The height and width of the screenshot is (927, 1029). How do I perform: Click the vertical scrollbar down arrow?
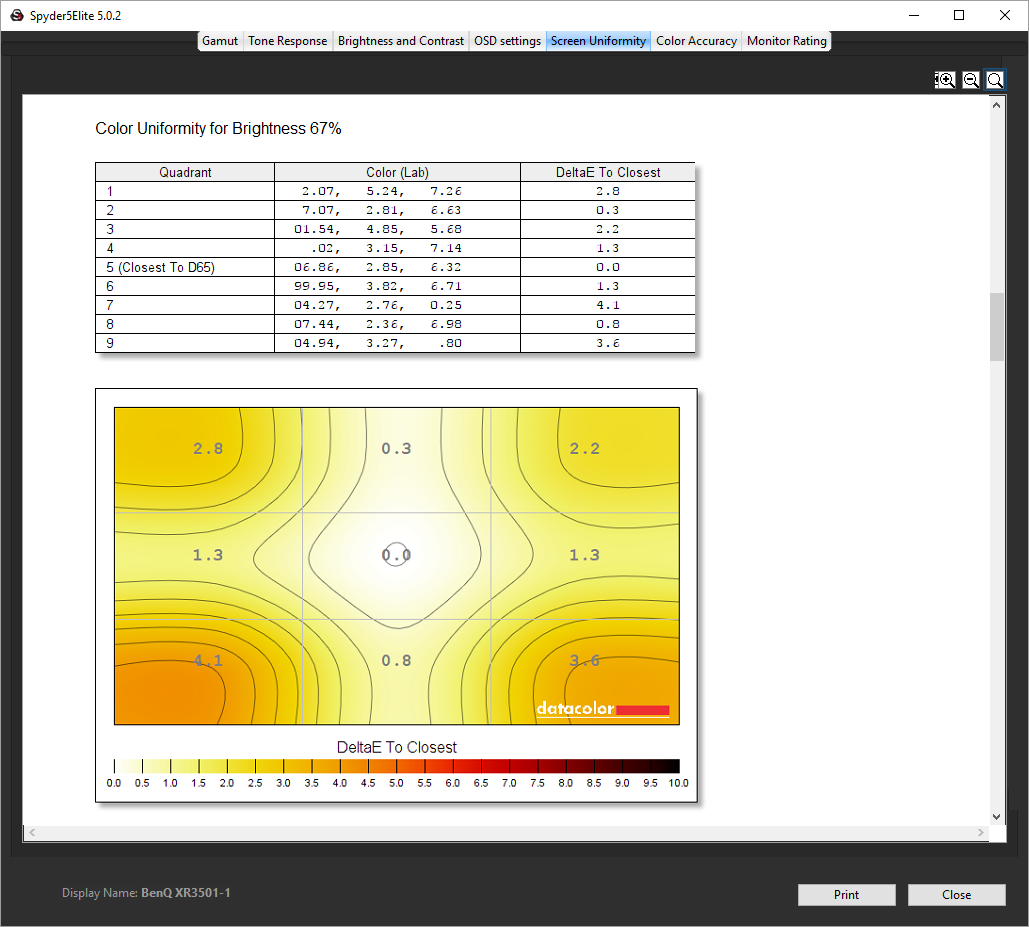(996, 817)
